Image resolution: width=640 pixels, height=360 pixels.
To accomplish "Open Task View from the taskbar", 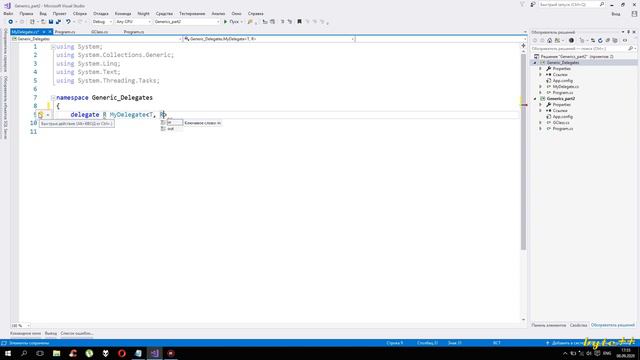I will 40,353.
